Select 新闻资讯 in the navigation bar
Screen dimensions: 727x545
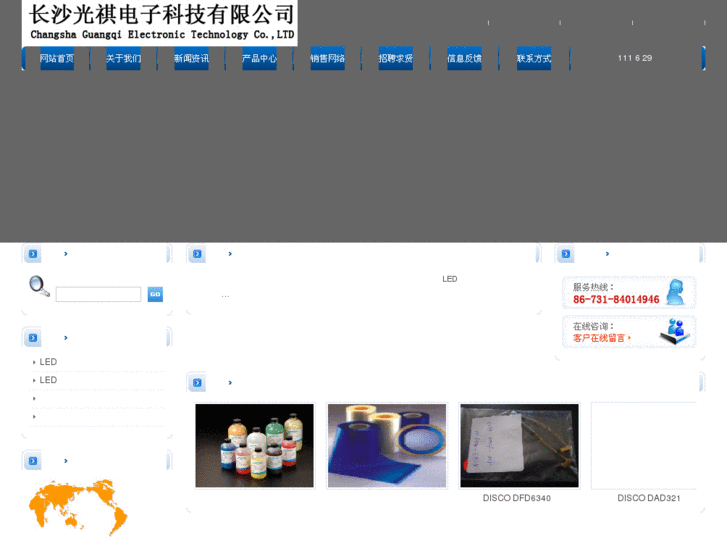point(191,58)
